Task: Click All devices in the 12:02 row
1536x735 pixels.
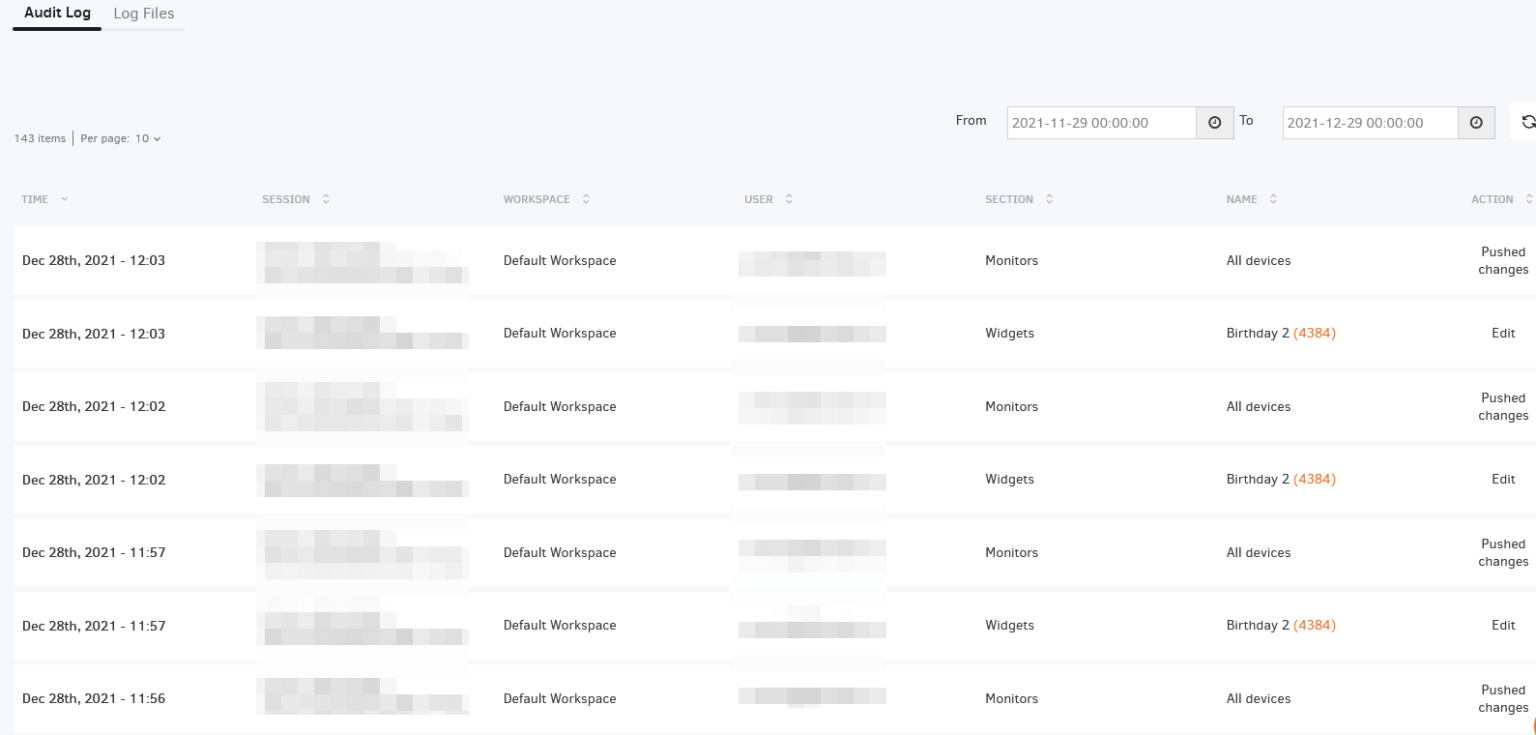Action: click(1259, 407)
